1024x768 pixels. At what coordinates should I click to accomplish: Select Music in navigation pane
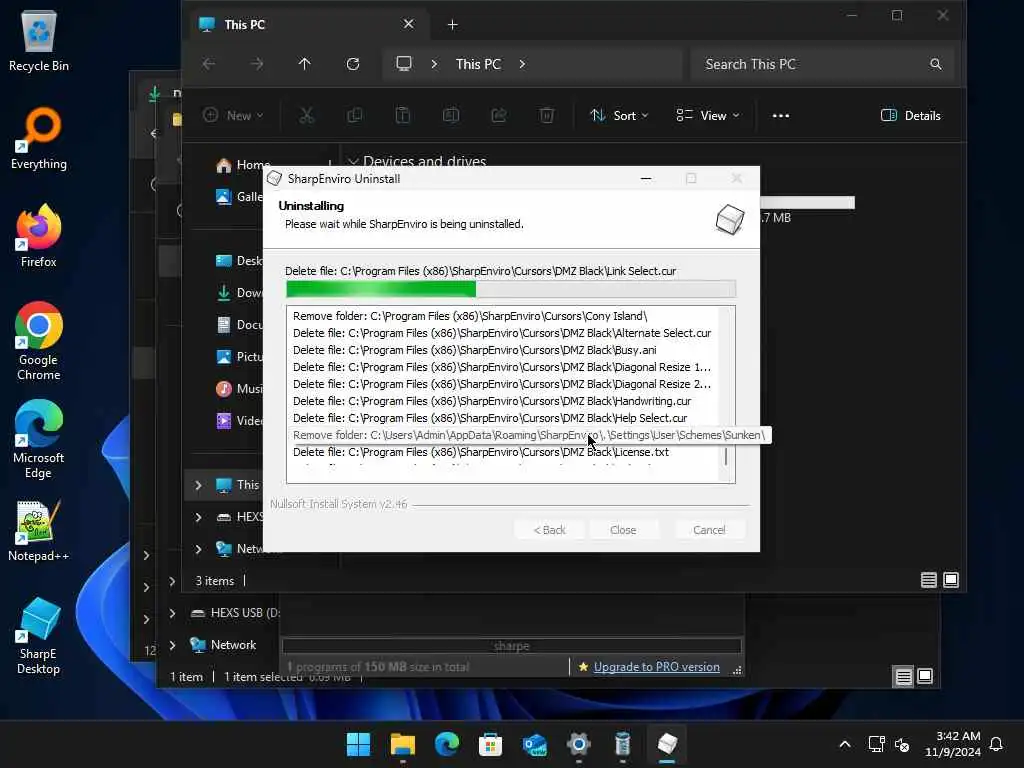(239, 389)
